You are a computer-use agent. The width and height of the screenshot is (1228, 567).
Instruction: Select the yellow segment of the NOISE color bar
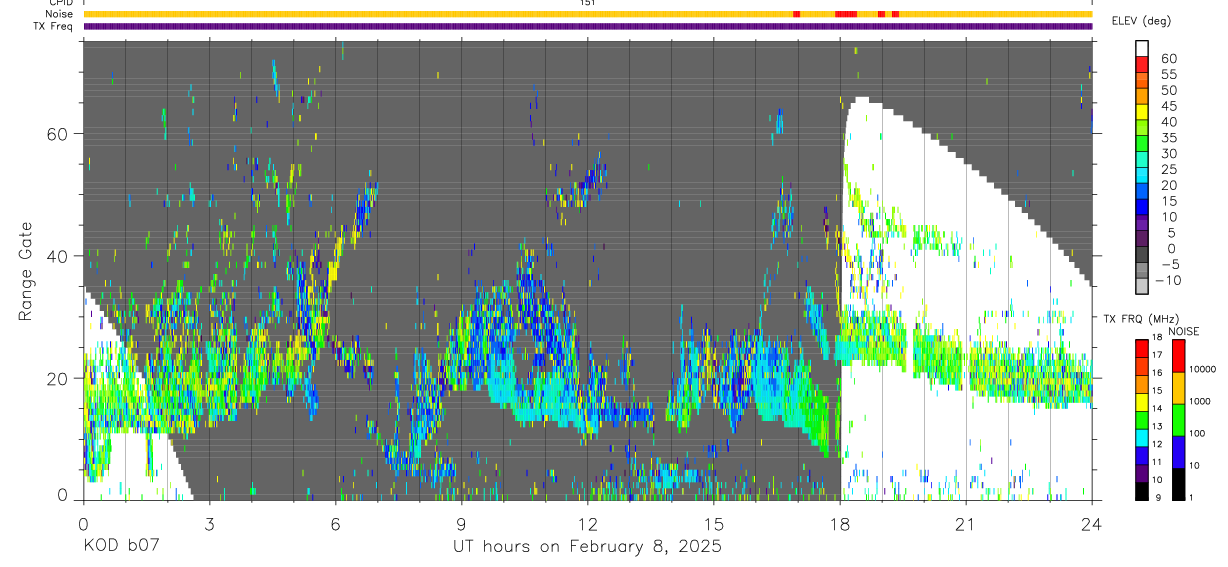pos(1177,388)
